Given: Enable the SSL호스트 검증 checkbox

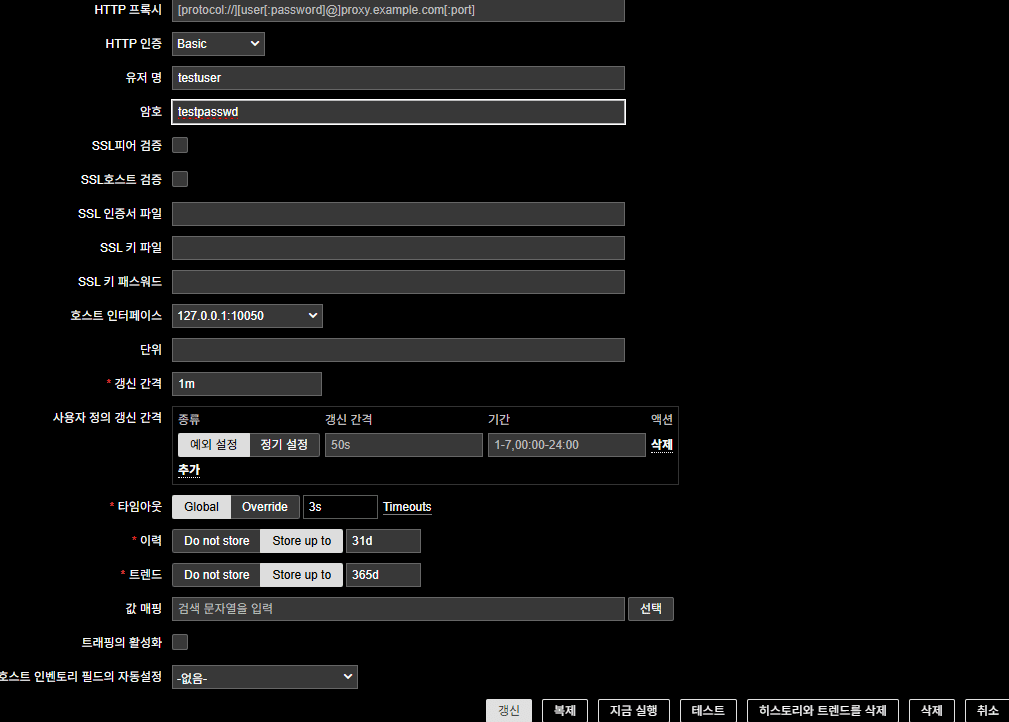Looking at the screenshot, I should pyautogui.click(x=180, y=179).
